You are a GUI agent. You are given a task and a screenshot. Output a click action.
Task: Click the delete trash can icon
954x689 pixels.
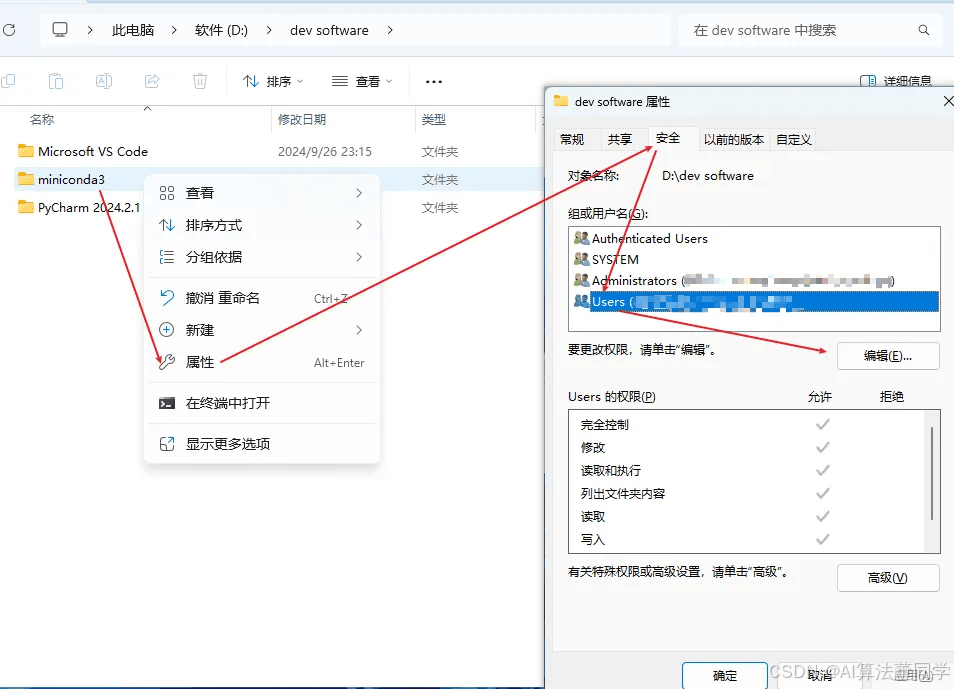tap(200, 81)
